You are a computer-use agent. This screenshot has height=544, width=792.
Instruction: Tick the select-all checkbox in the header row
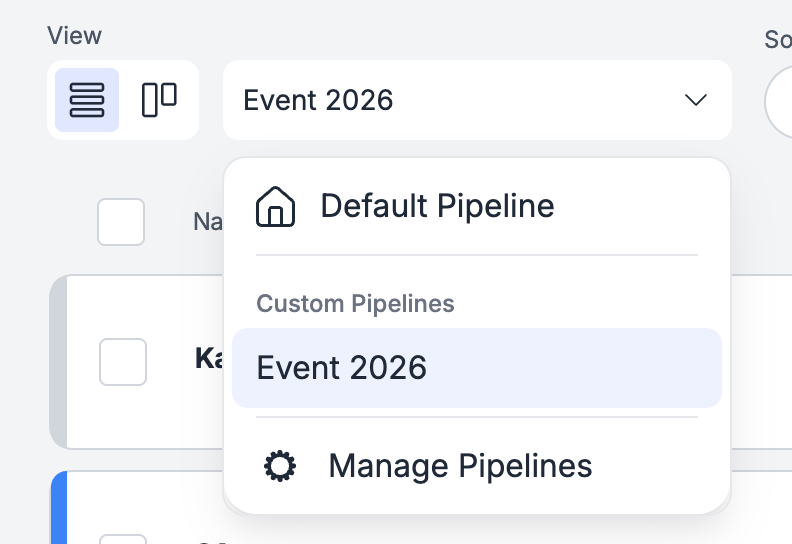coord(121,222)
